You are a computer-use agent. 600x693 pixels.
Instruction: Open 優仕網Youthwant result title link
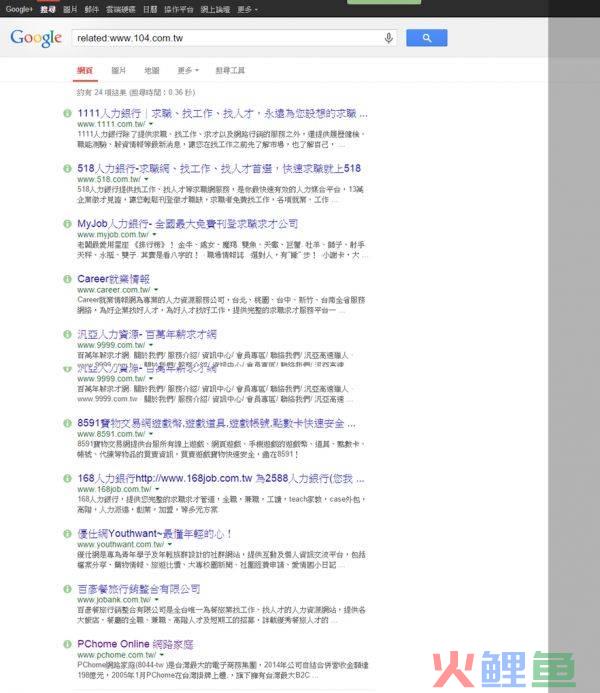(155, 534)
